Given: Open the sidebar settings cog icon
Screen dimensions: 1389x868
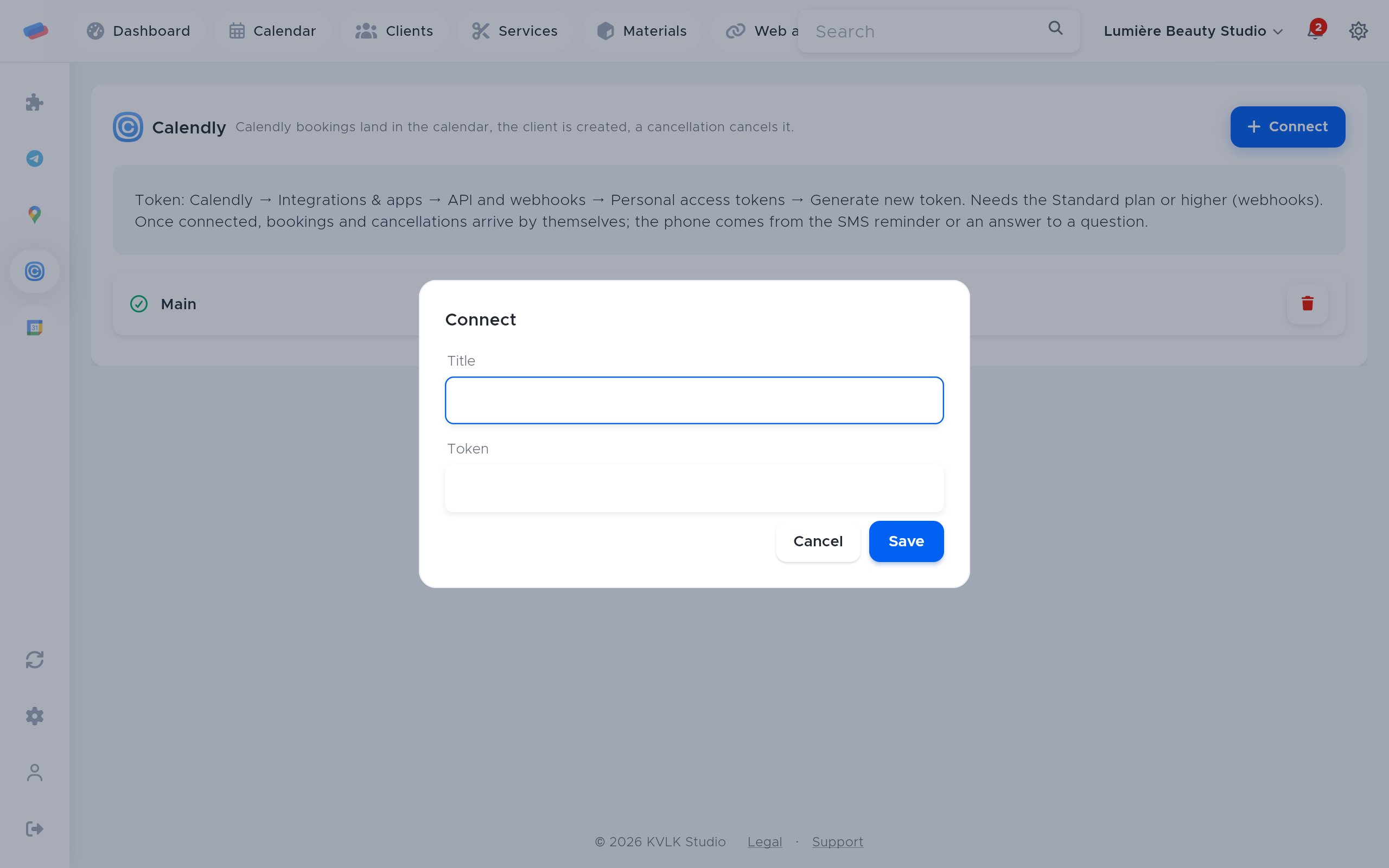Looking at the screenshot, I should click(x=34, y=716).
